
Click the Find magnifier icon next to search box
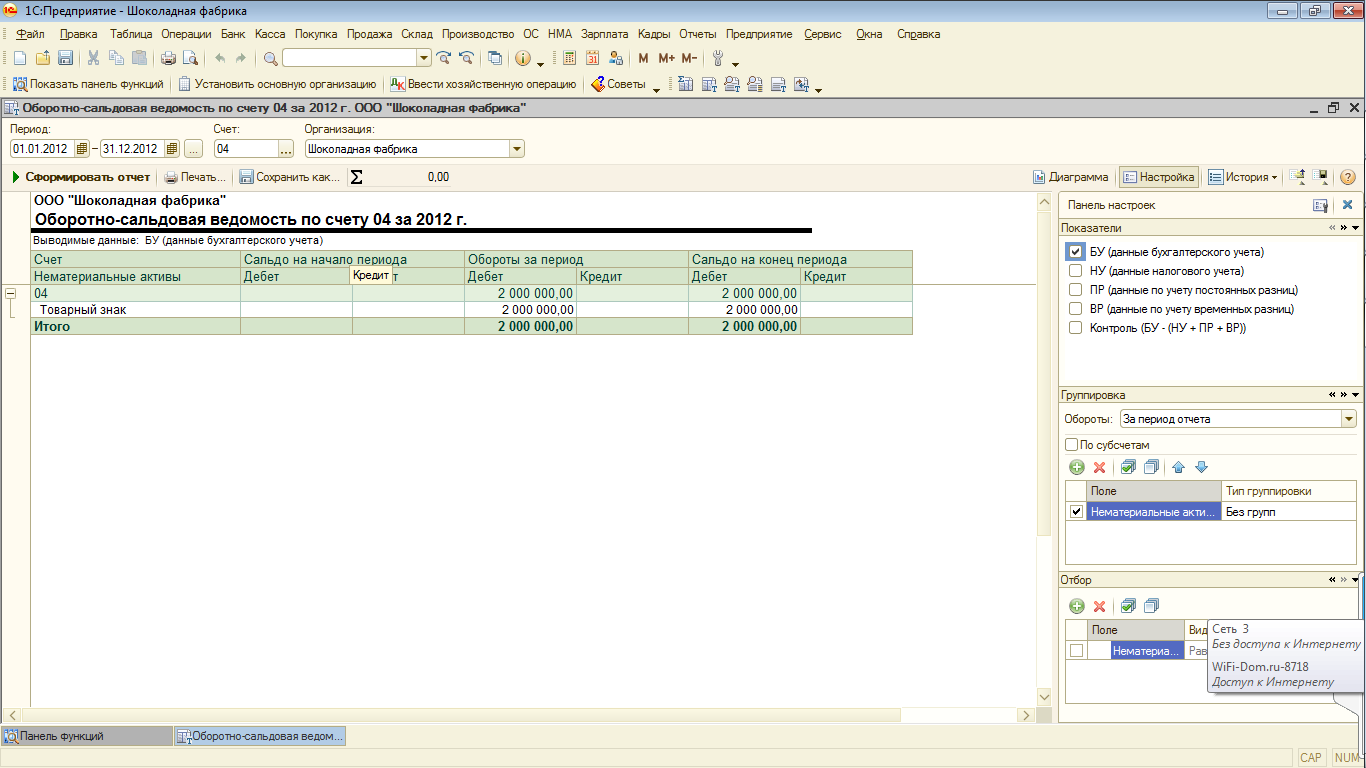(270, 58)
